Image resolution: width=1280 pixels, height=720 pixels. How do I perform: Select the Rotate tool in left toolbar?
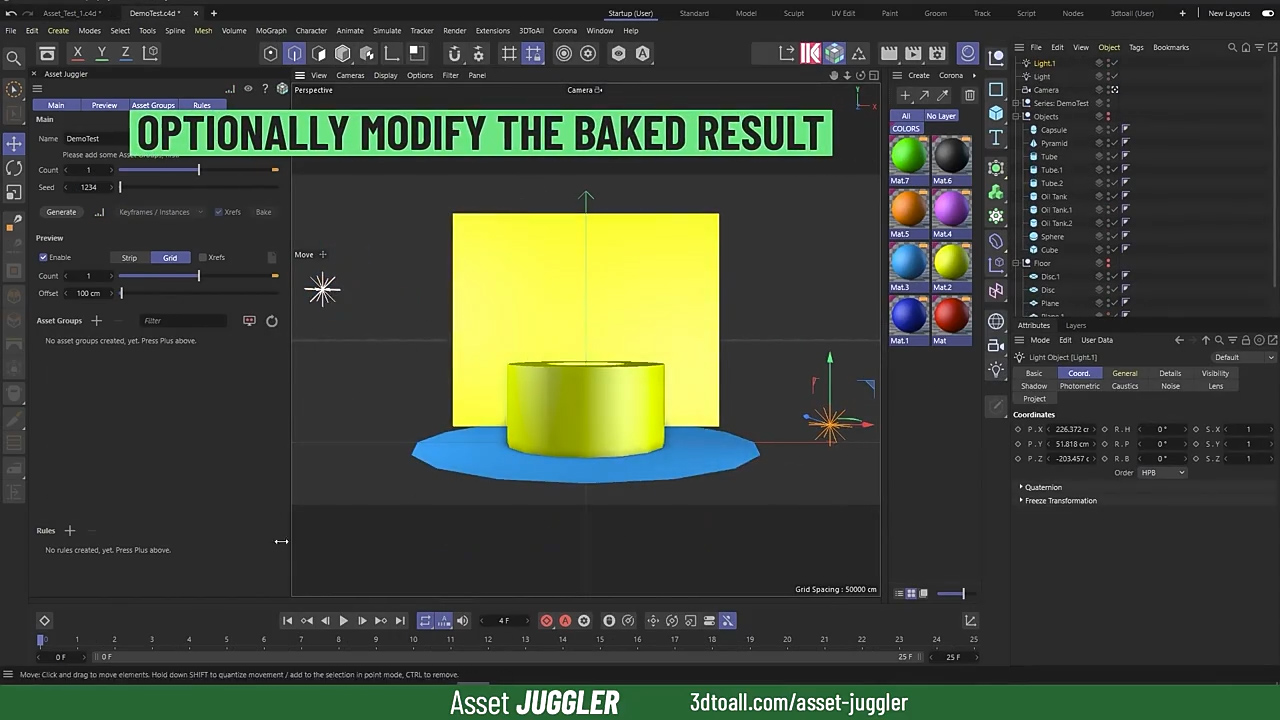(14, 168)
